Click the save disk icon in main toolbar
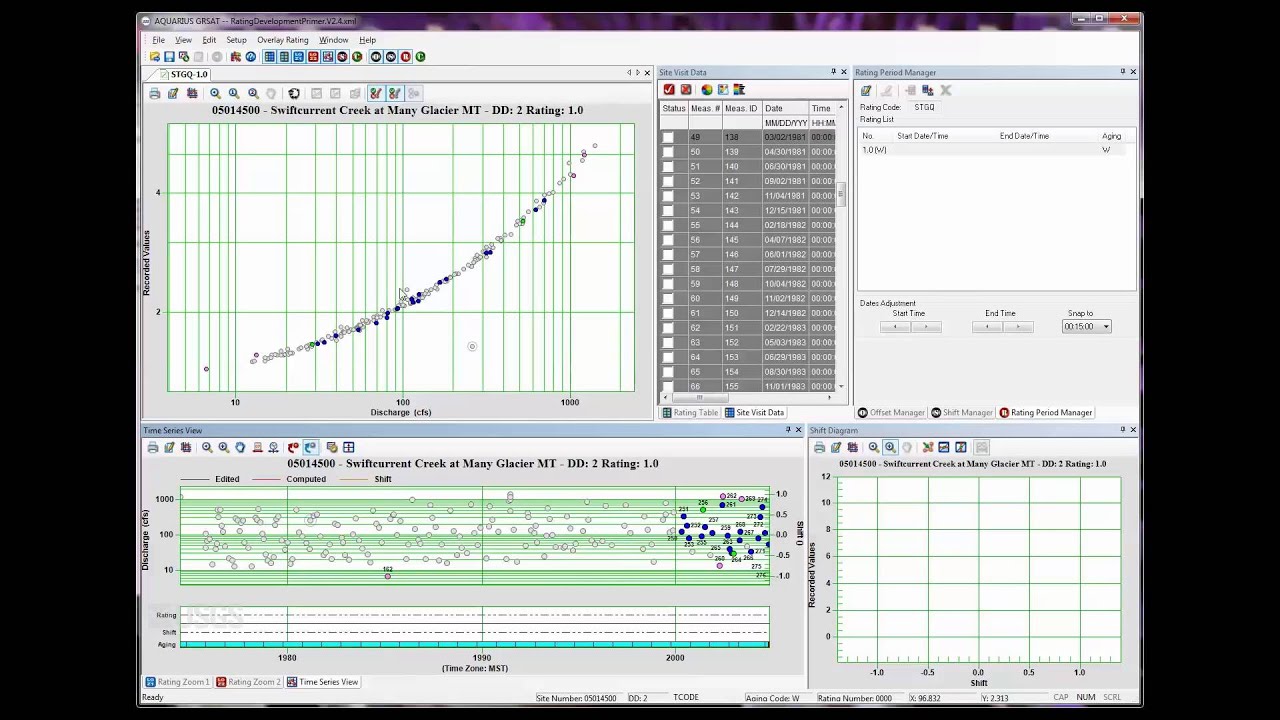Screen dimensions: 1280x720 169,57
